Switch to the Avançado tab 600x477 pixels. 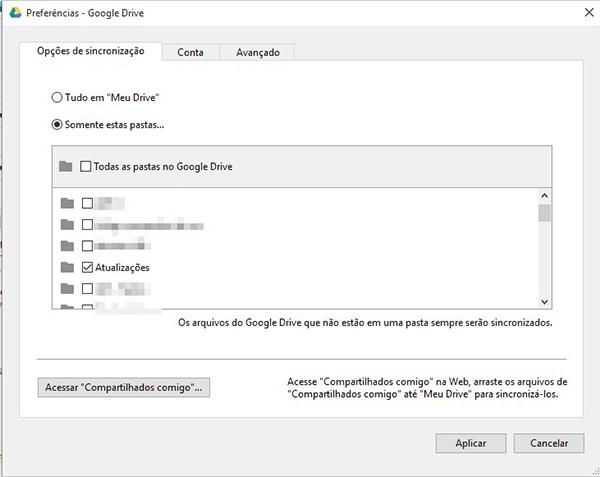[x=258, y=52]
